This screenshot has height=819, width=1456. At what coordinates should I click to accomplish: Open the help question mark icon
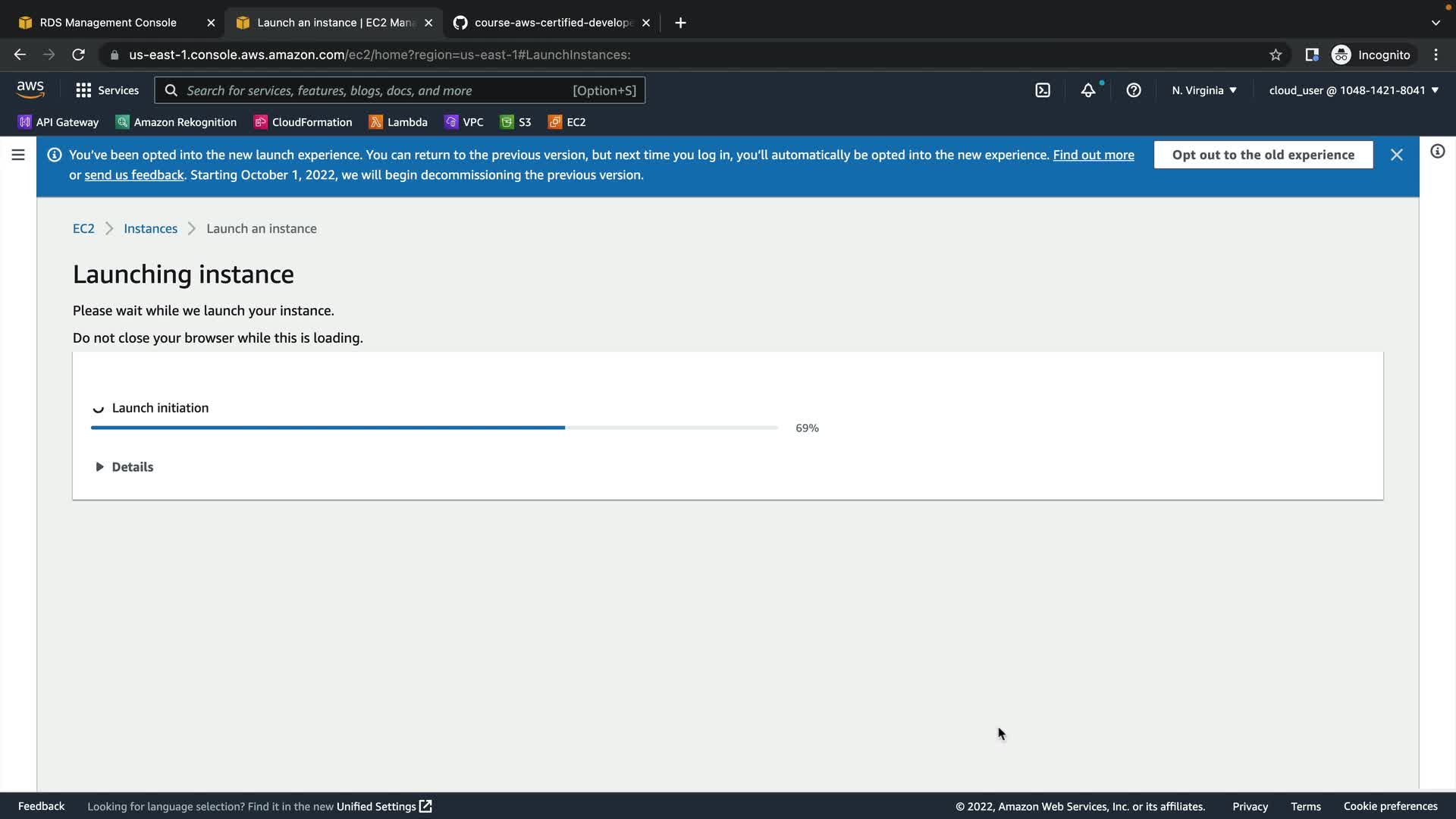[1134, 90]
